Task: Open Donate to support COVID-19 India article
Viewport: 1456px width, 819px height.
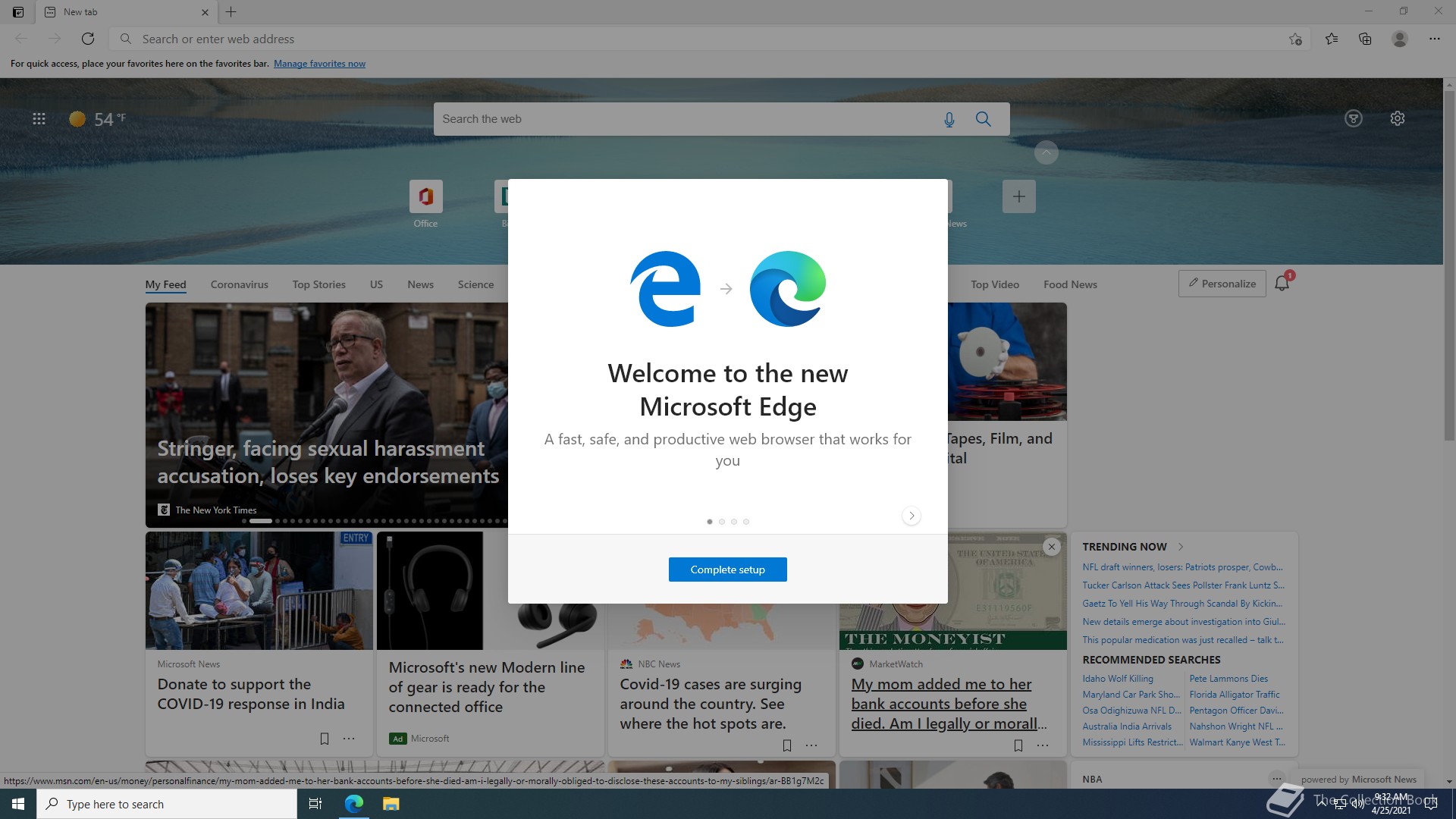Action: tap(251, 694)
